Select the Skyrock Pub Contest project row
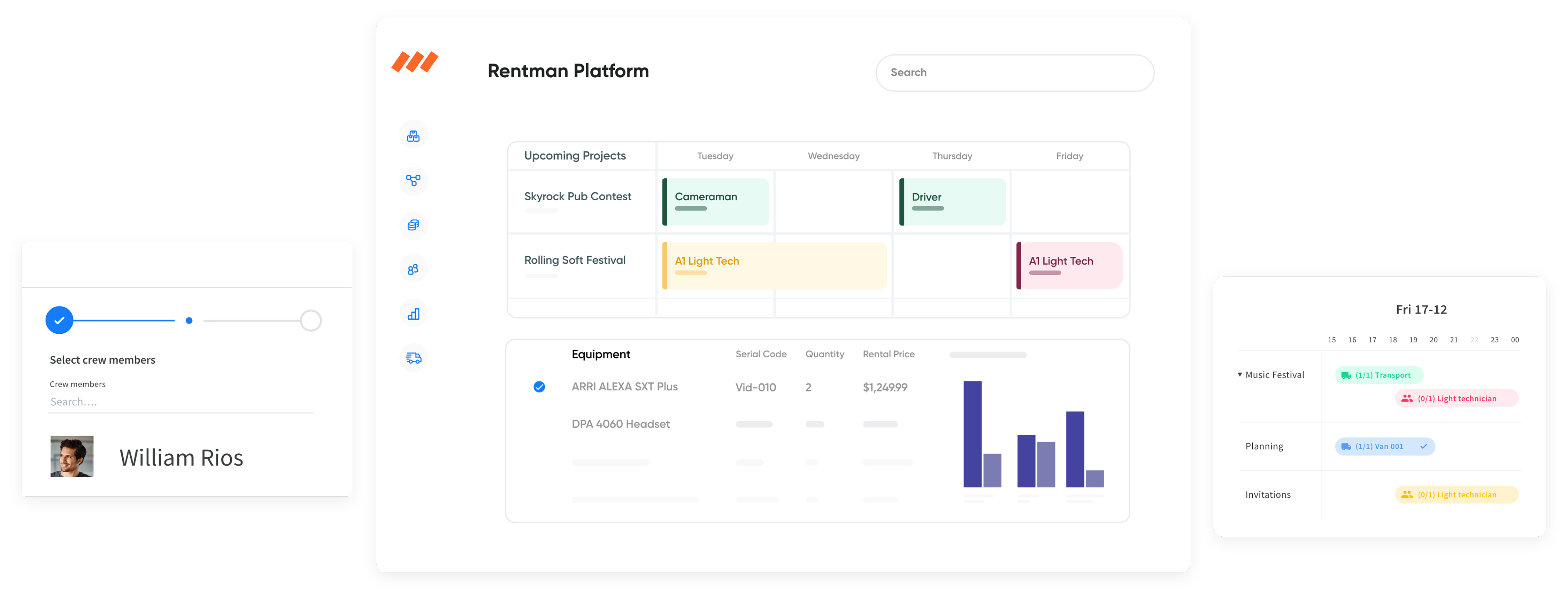Screen dimensions: 1568x598 [x=578, y=196]
